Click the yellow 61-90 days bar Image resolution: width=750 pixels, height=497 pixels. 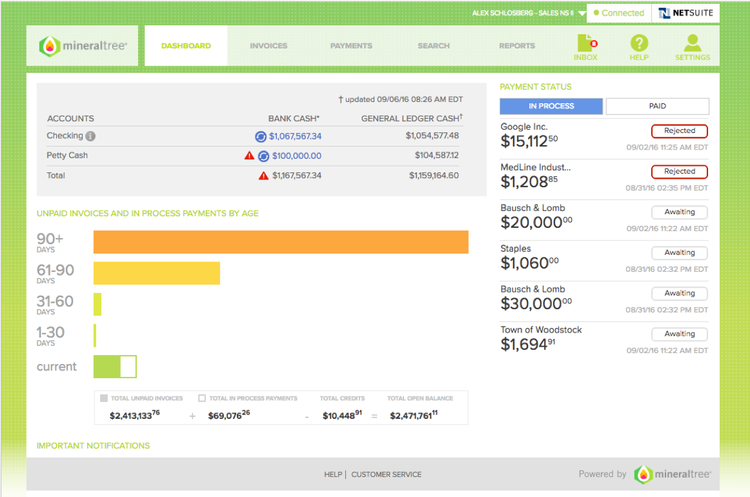tap(157, 273)
